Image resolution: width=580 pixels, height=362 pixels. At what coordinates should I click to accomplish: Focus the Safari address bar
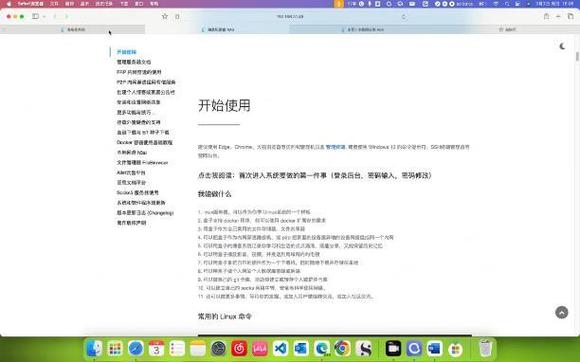pos(290,17)
